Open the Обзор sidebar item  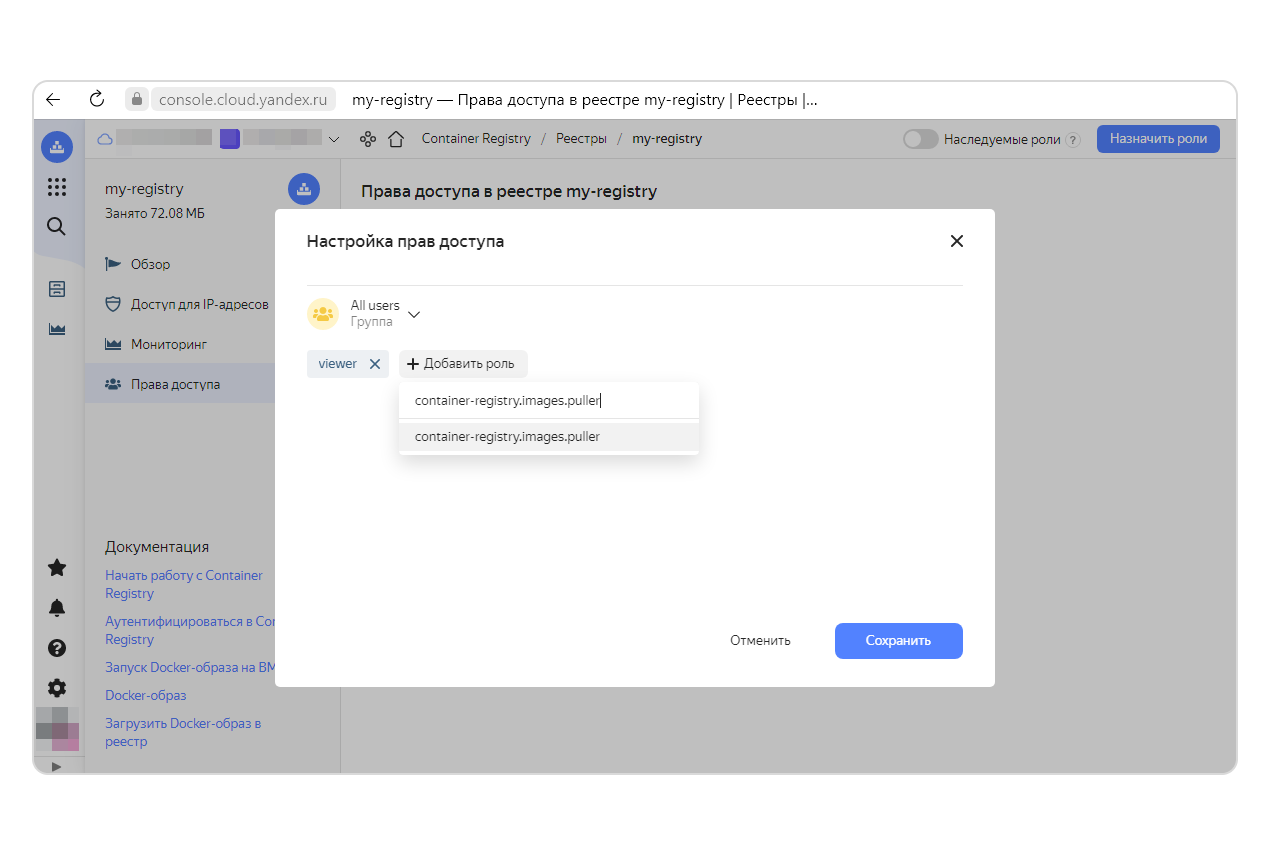coord(150,264)
